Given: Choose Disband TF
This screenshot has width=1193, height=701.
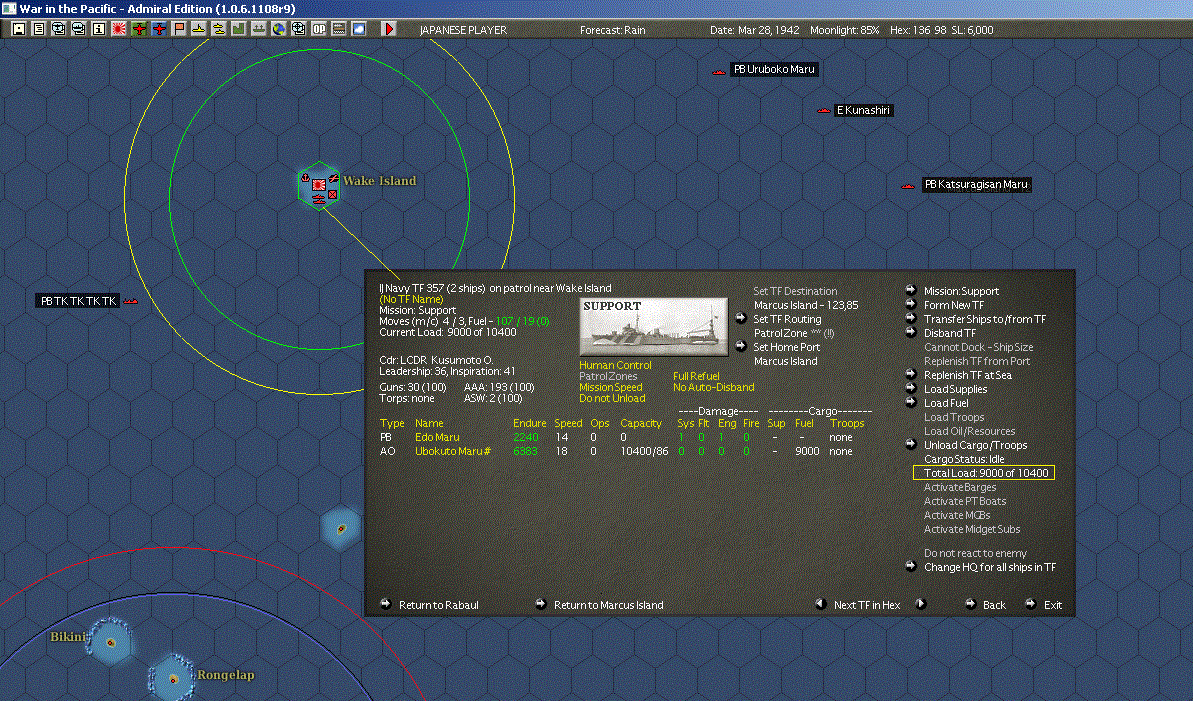Looking at the screenshot, I should point(950,333).
